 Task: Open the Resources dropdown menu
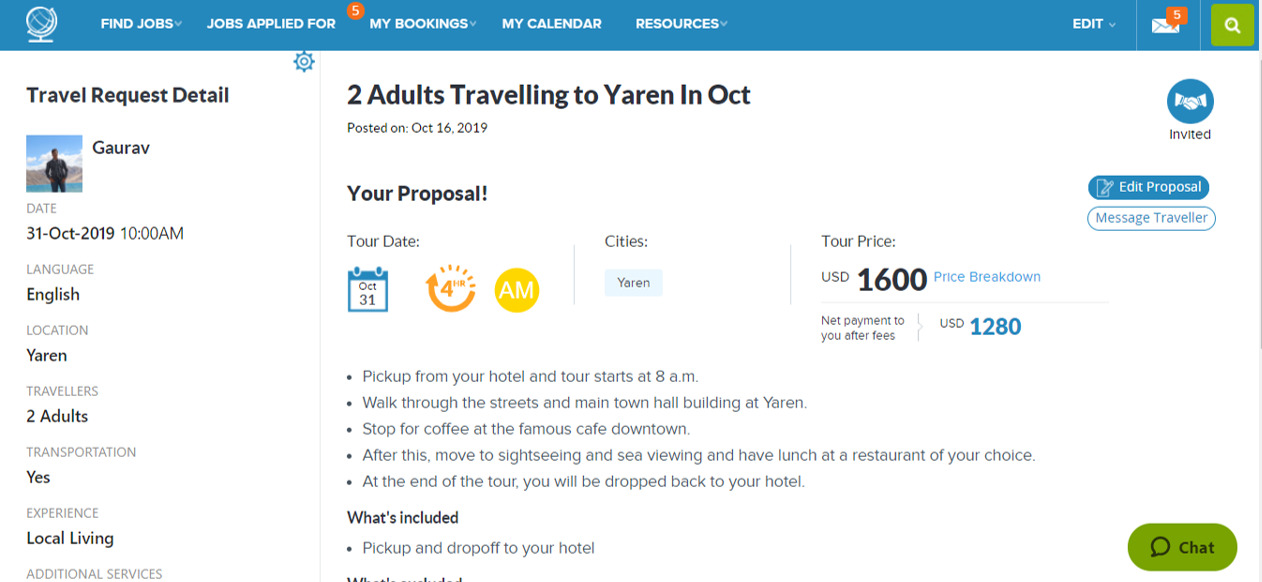pyautogui.click(x=681, y=24)
